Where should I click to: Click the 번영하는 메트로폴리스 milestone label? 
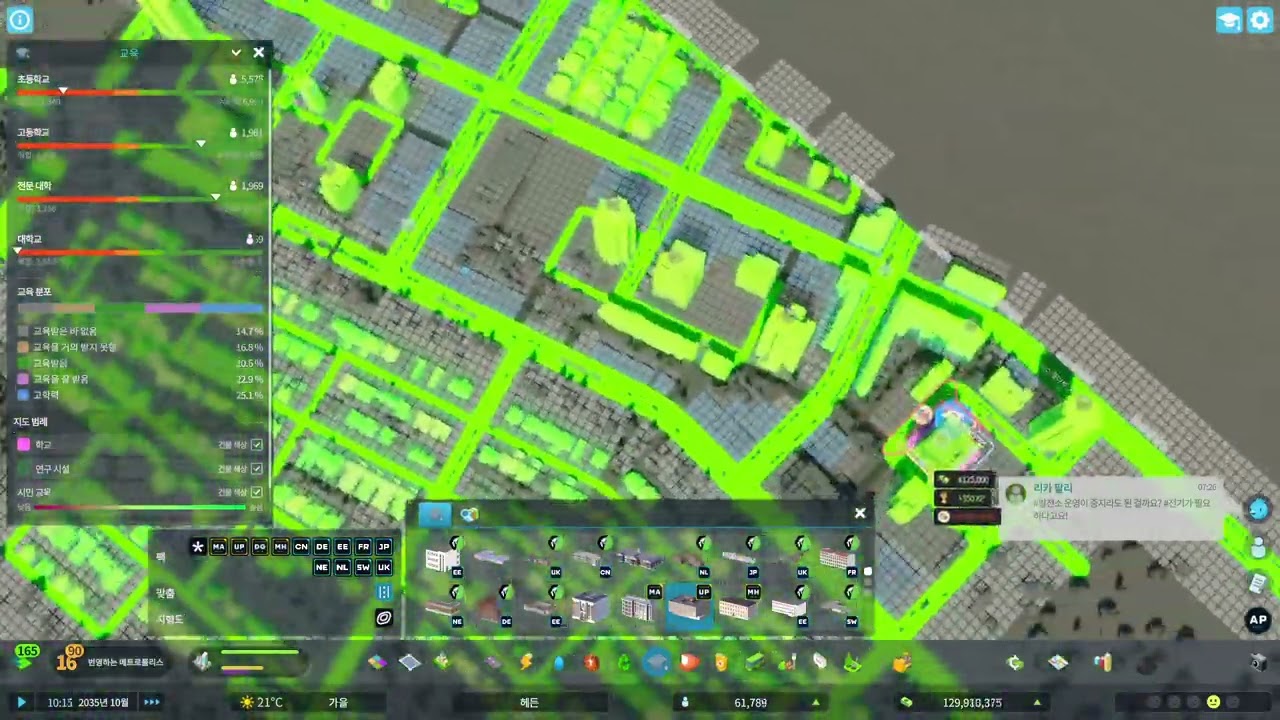pyautogui.click(x=125, y=662)
